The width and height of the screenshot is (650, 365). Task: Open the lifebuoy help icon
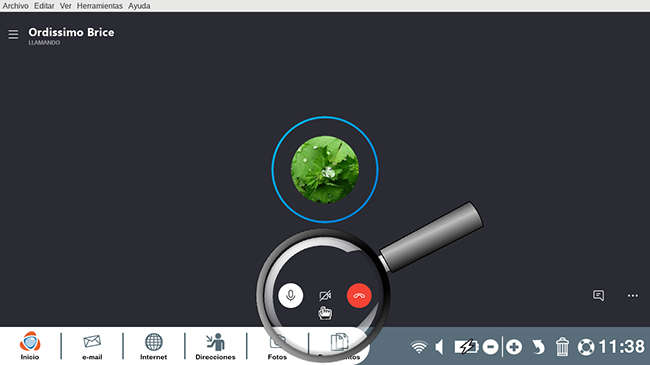pos(586,347)
